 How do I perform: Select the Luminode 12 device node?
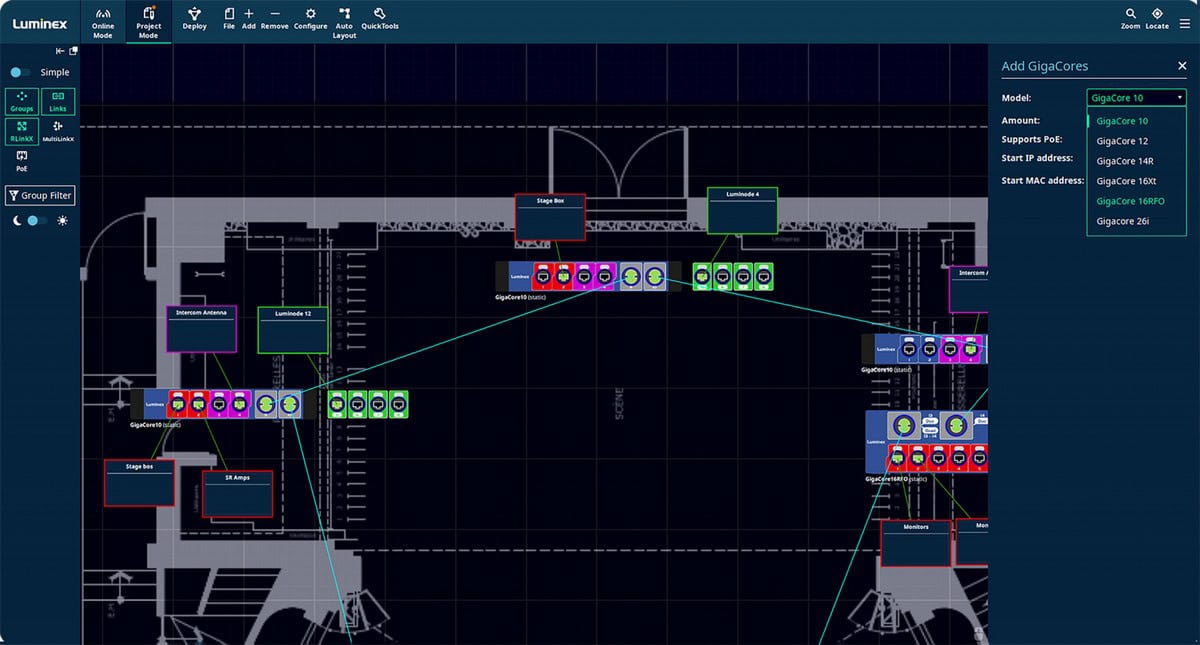tap(293, 330)
